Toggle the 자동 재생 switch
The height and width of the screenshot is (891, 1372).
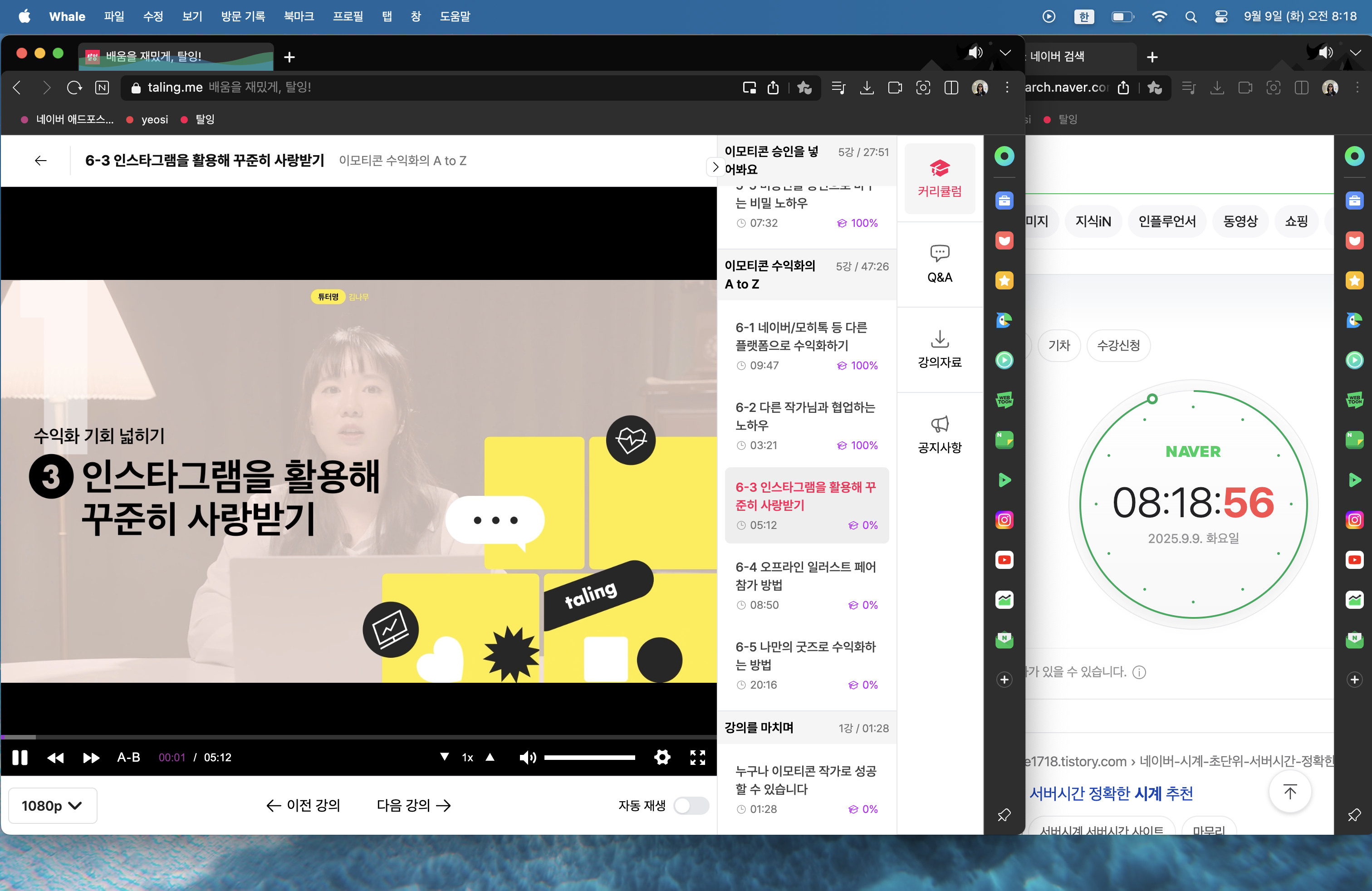[691, 805]
